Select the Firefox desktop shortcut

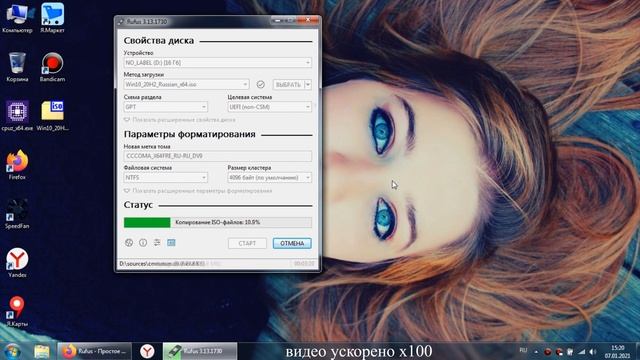click(17, 165)
